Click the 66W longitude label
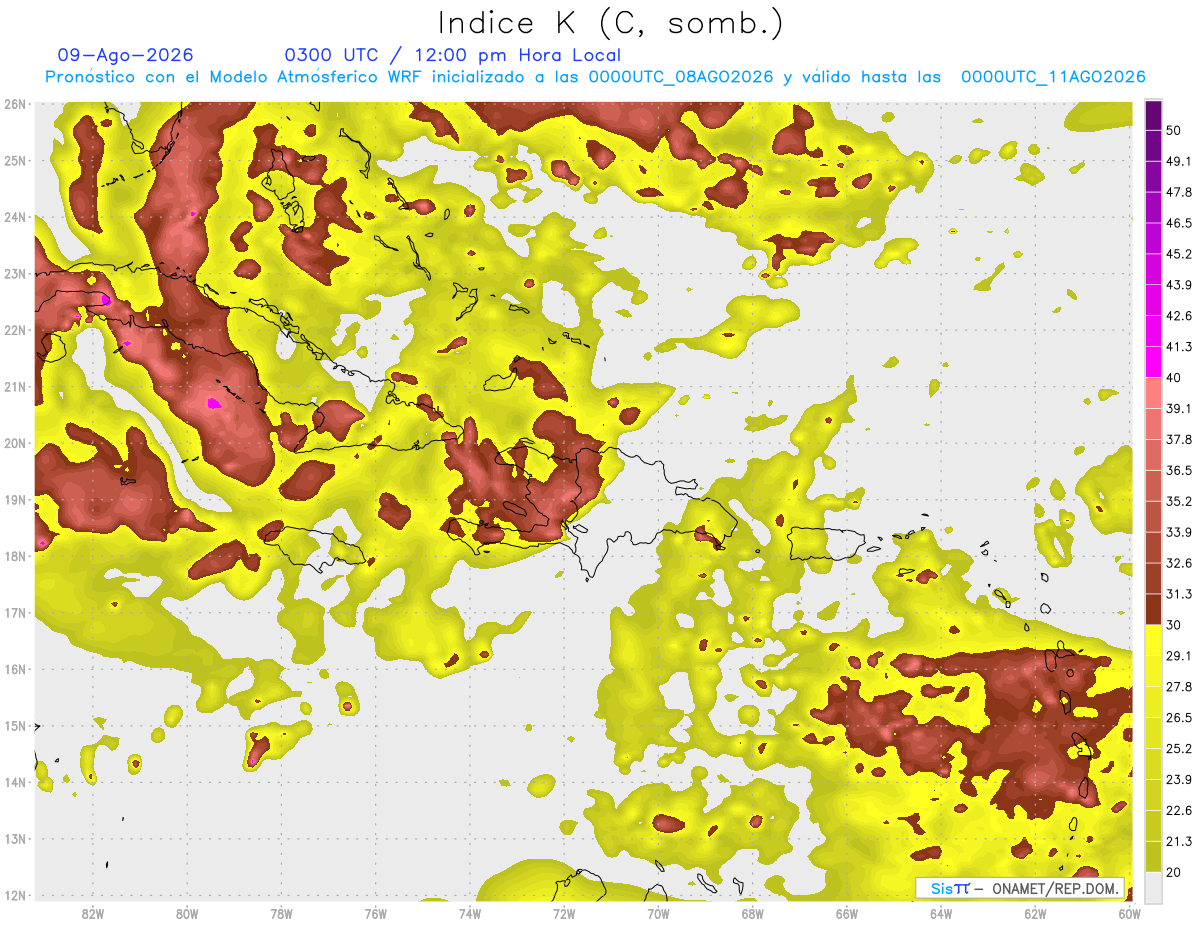The width and height of the screenshot is (1200, 927). 846,914
